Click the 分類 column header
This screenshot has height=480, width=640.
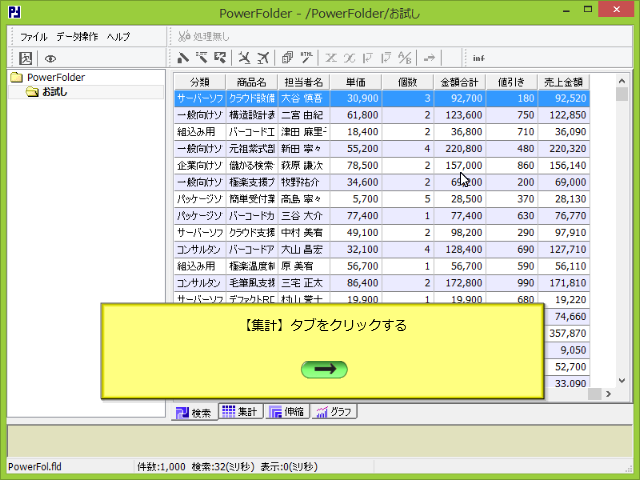[x=200, y=82]
